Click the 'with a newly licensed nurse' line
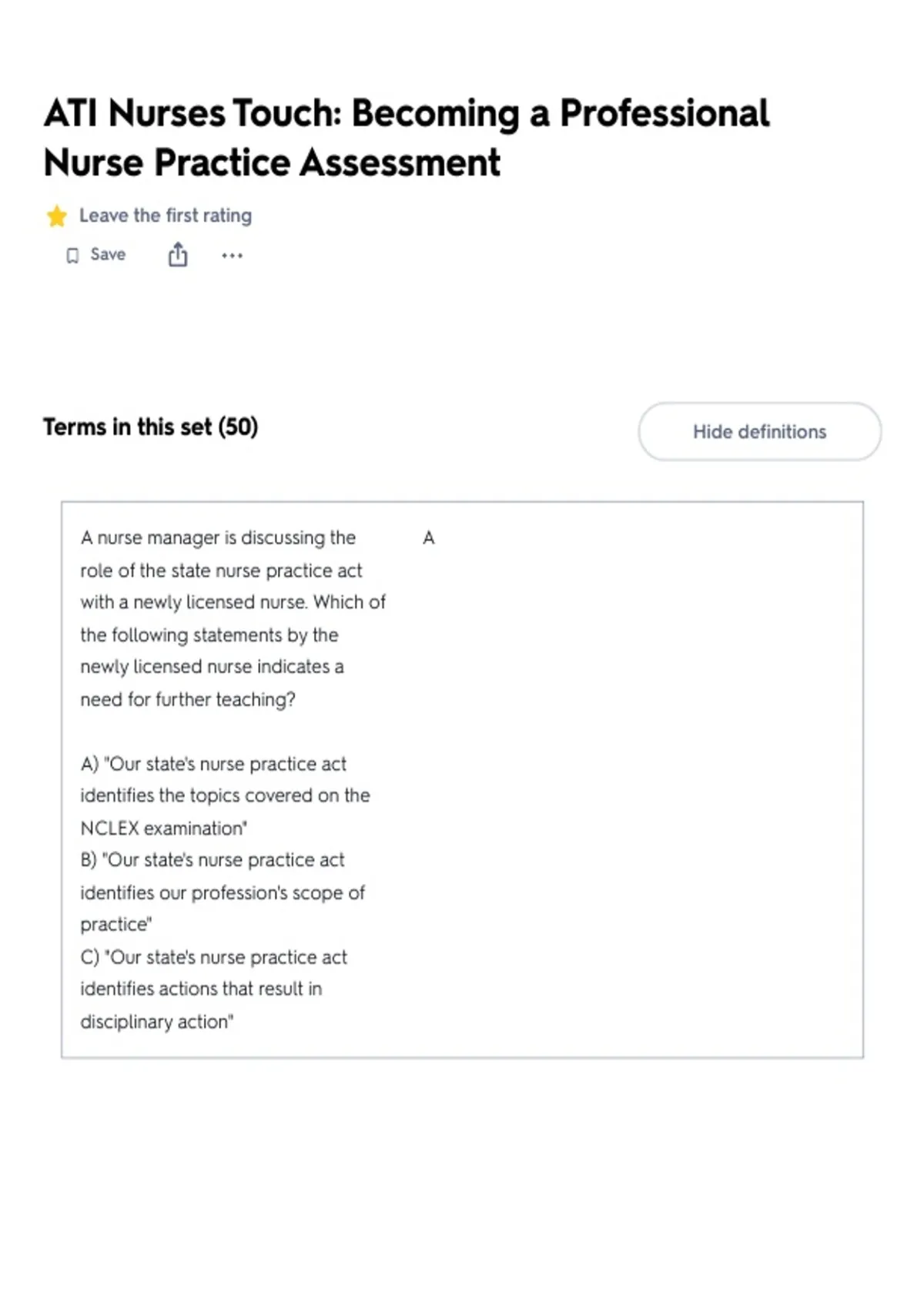This screenshot has width=924, height=1309. (x=233, y=602)
